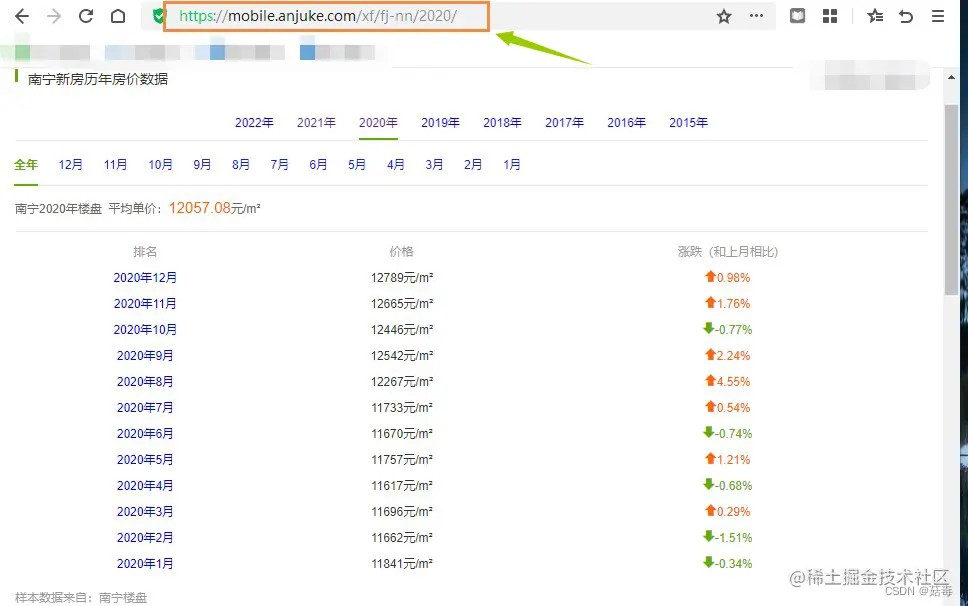Click the favorites list icon with star
Screen dimensions: 968x606
click(873, 16)
